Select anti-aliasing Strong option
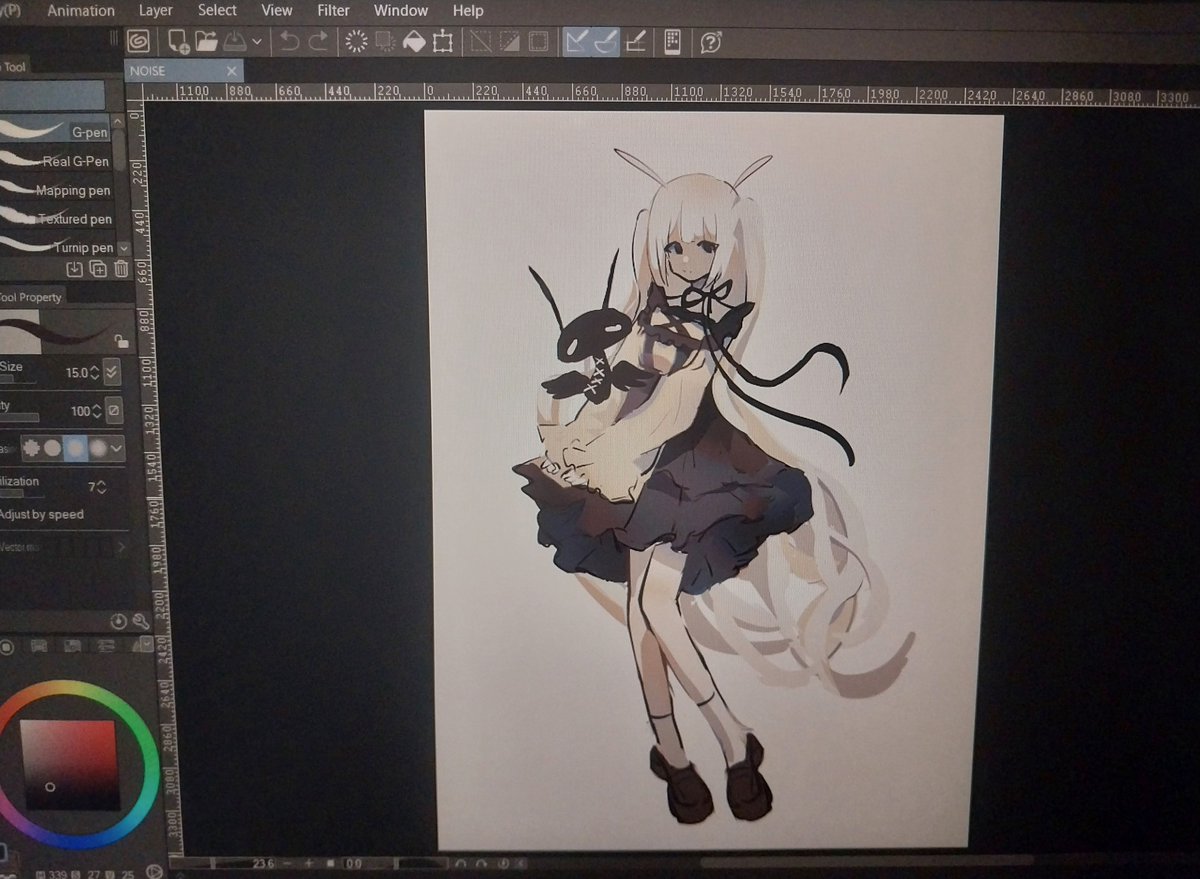 point(98,449)
